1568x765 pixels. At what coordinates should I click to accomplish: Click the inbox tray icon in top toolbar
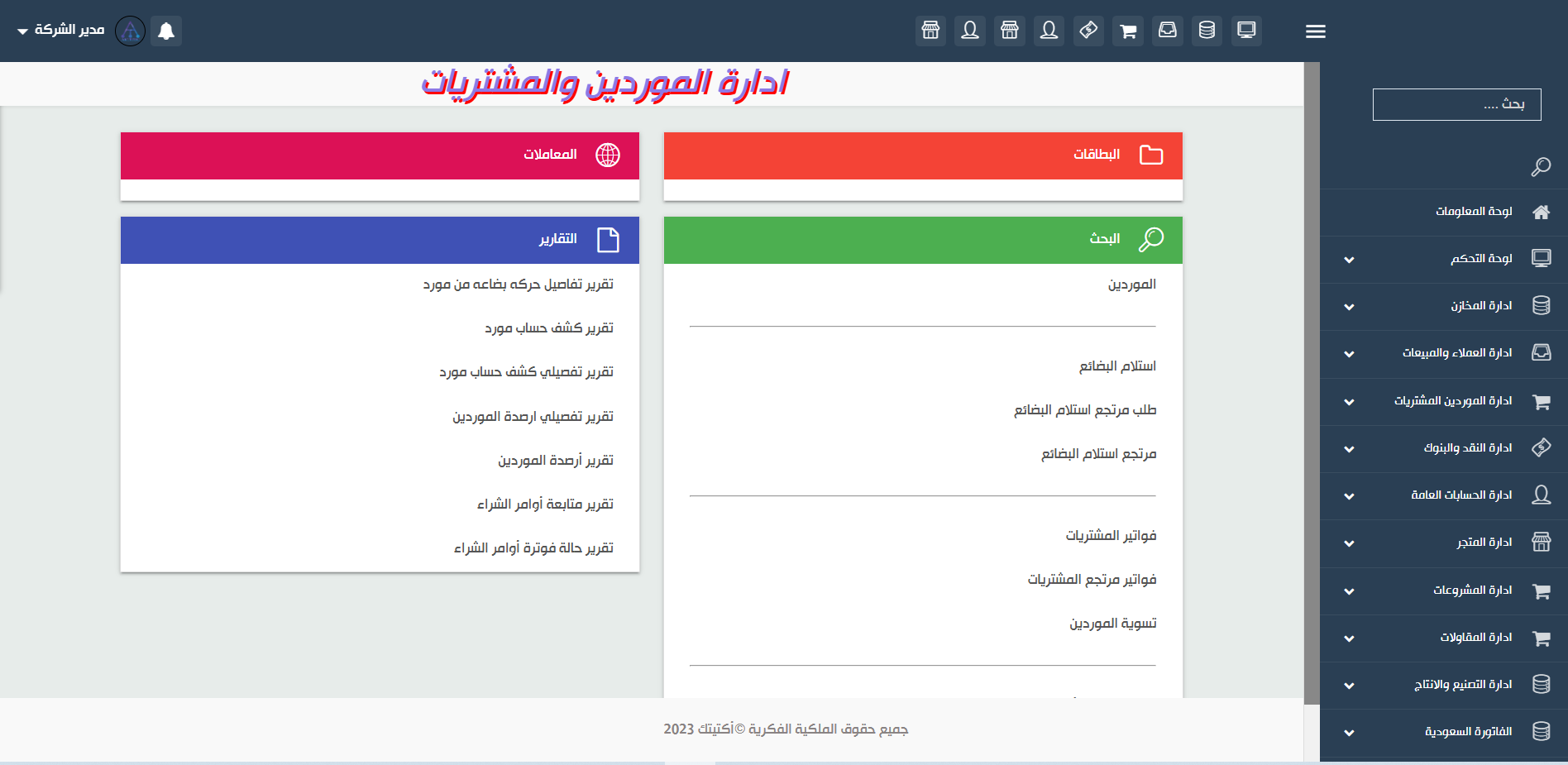click(x=1167, y=31)
